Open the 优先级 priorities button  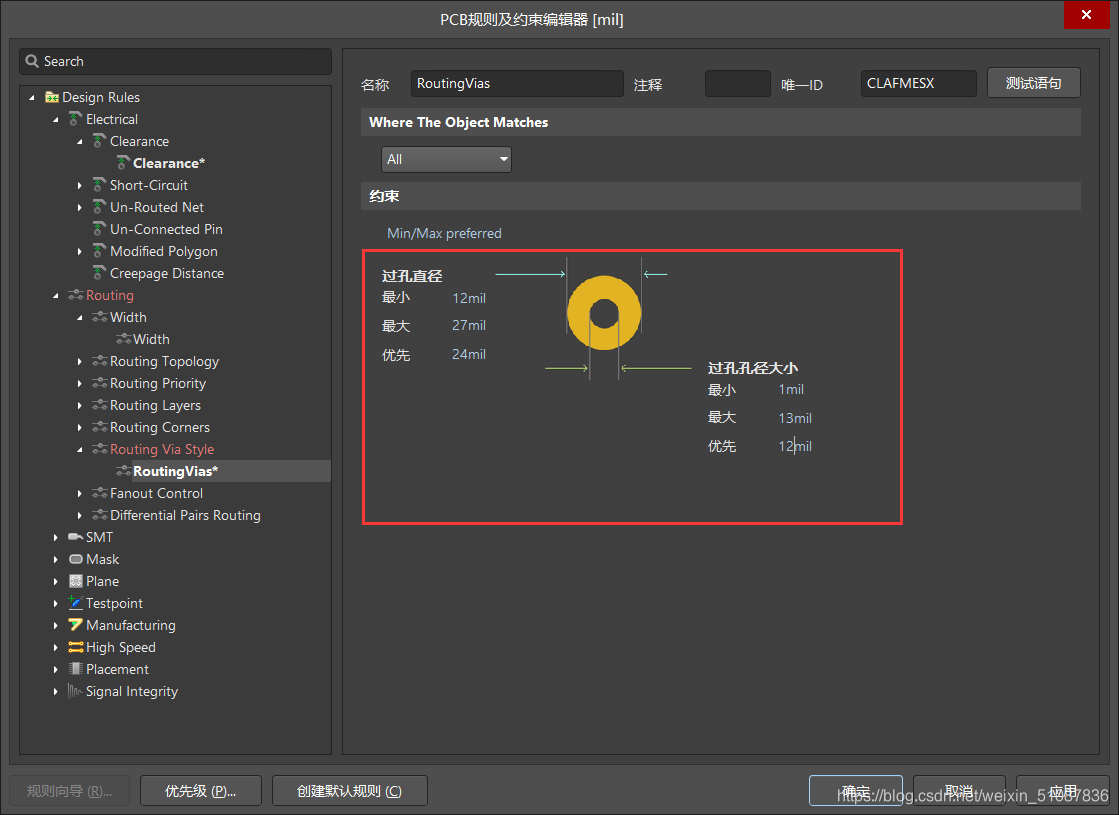(x=200, y=791)
